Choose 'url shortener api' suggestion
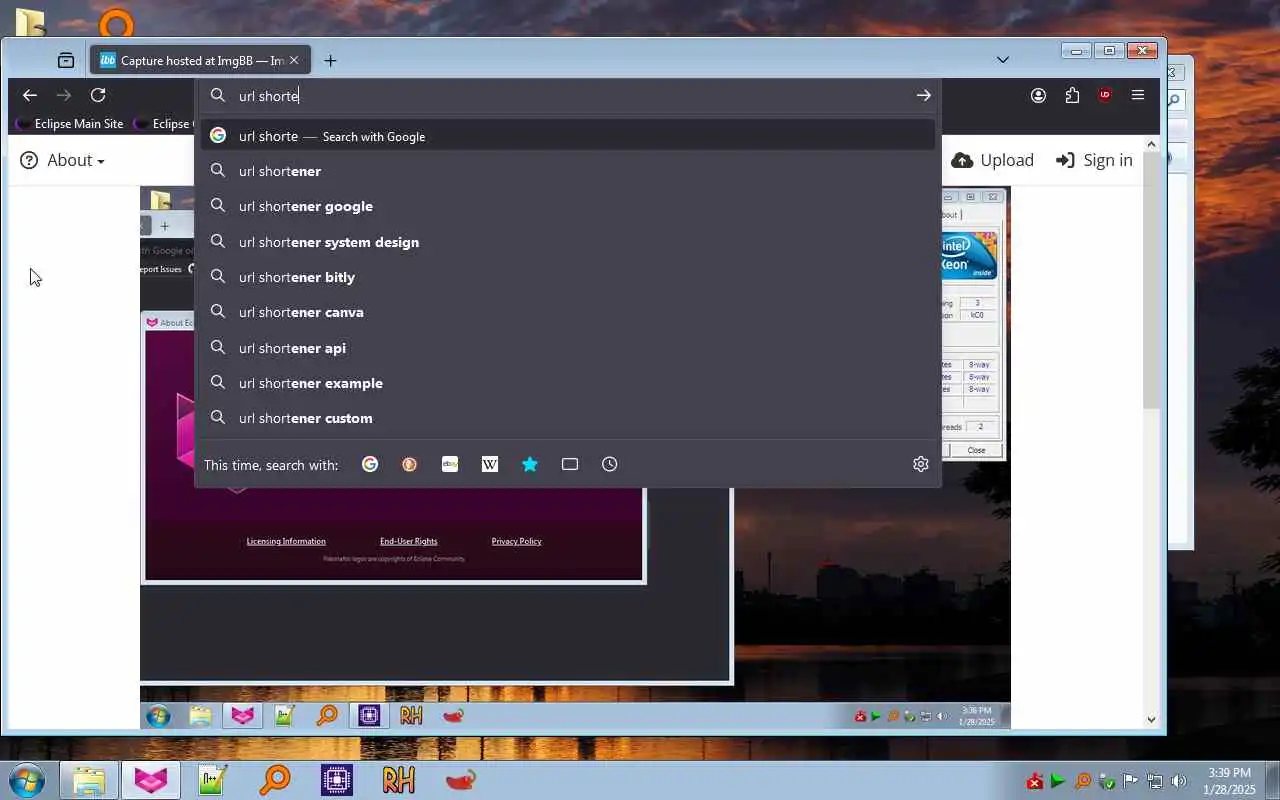The height and width of the screenshot is (800, 1280). (x=568, y=348)
